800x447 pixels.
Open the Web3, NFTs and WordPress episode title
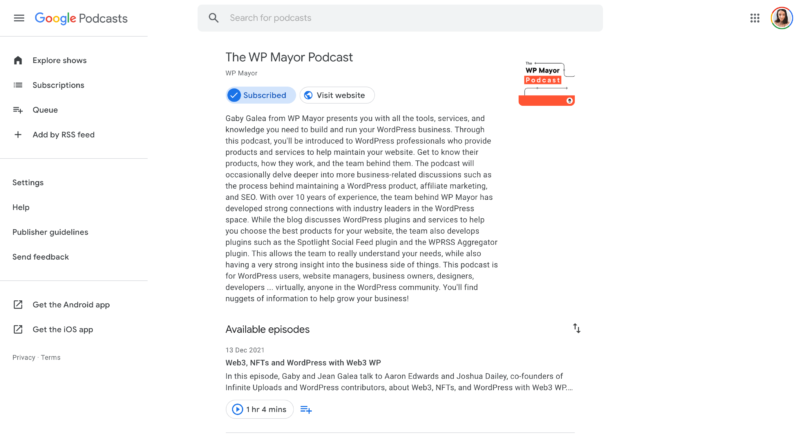tap(303, 363)
